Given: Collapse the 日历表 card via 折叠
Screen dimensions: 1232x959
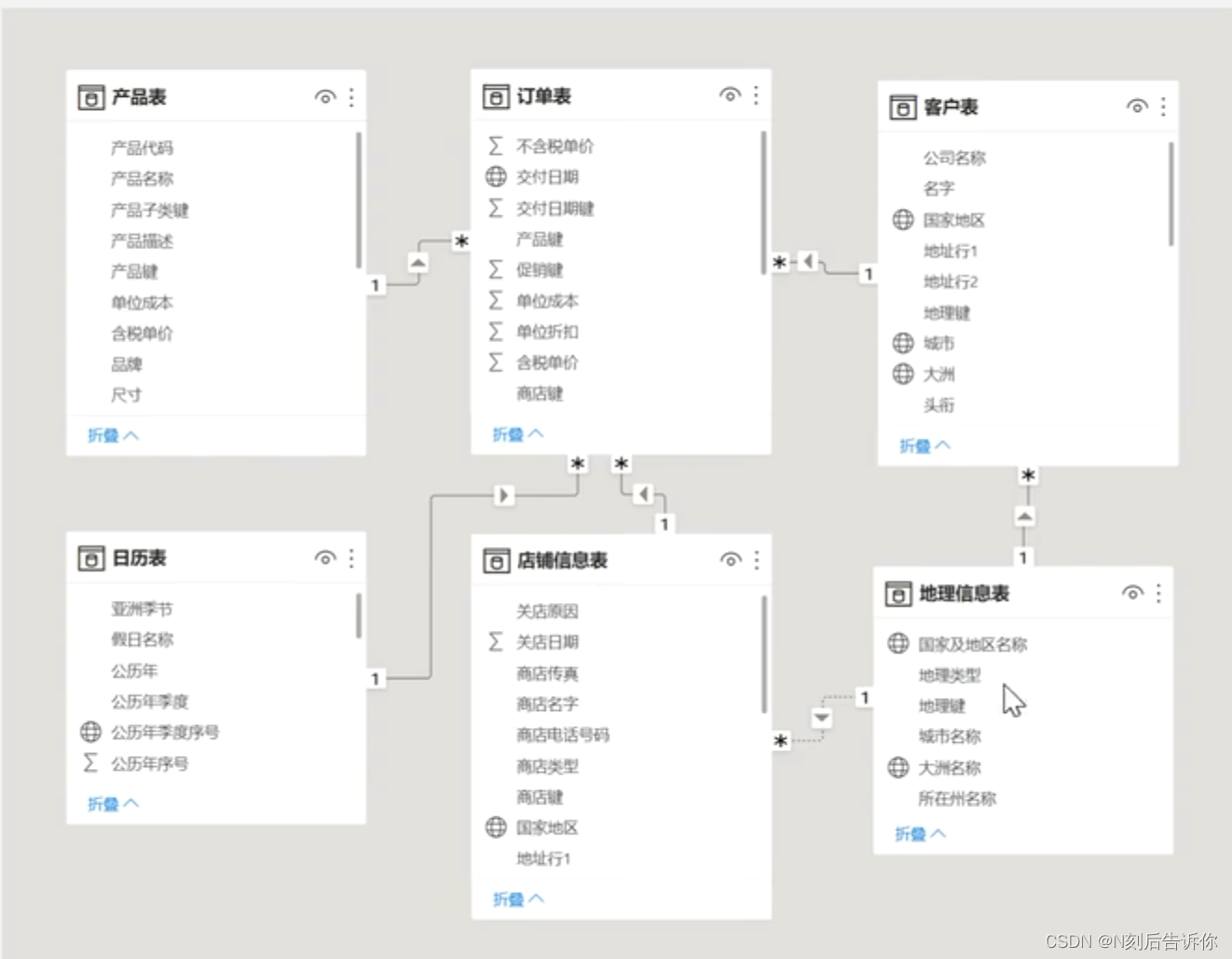Looking at the screenshot, I should (113, 803).
